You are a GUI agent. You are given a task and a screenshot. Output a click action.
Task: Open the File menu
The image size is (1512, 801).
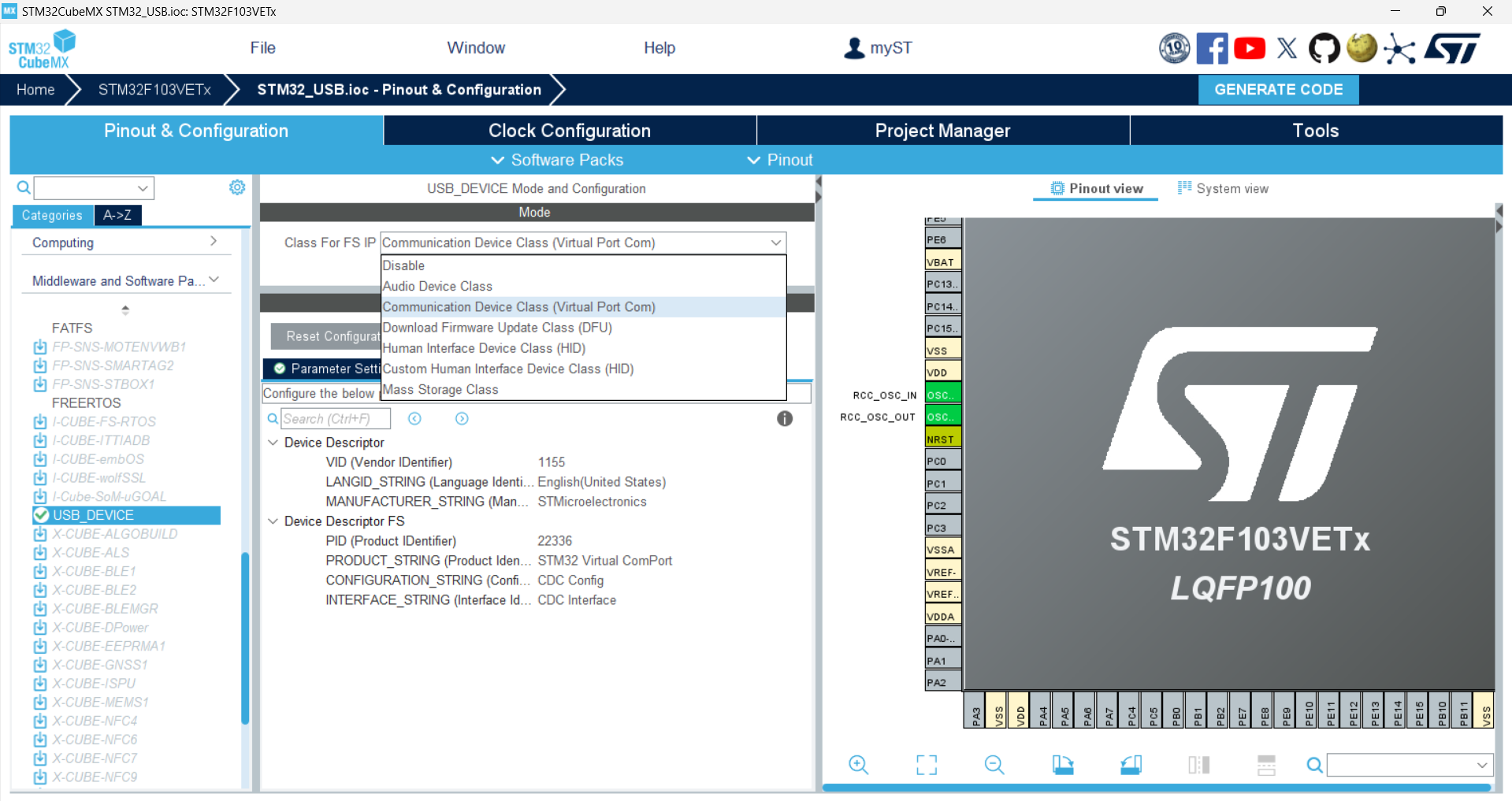[x=262, y=48]
